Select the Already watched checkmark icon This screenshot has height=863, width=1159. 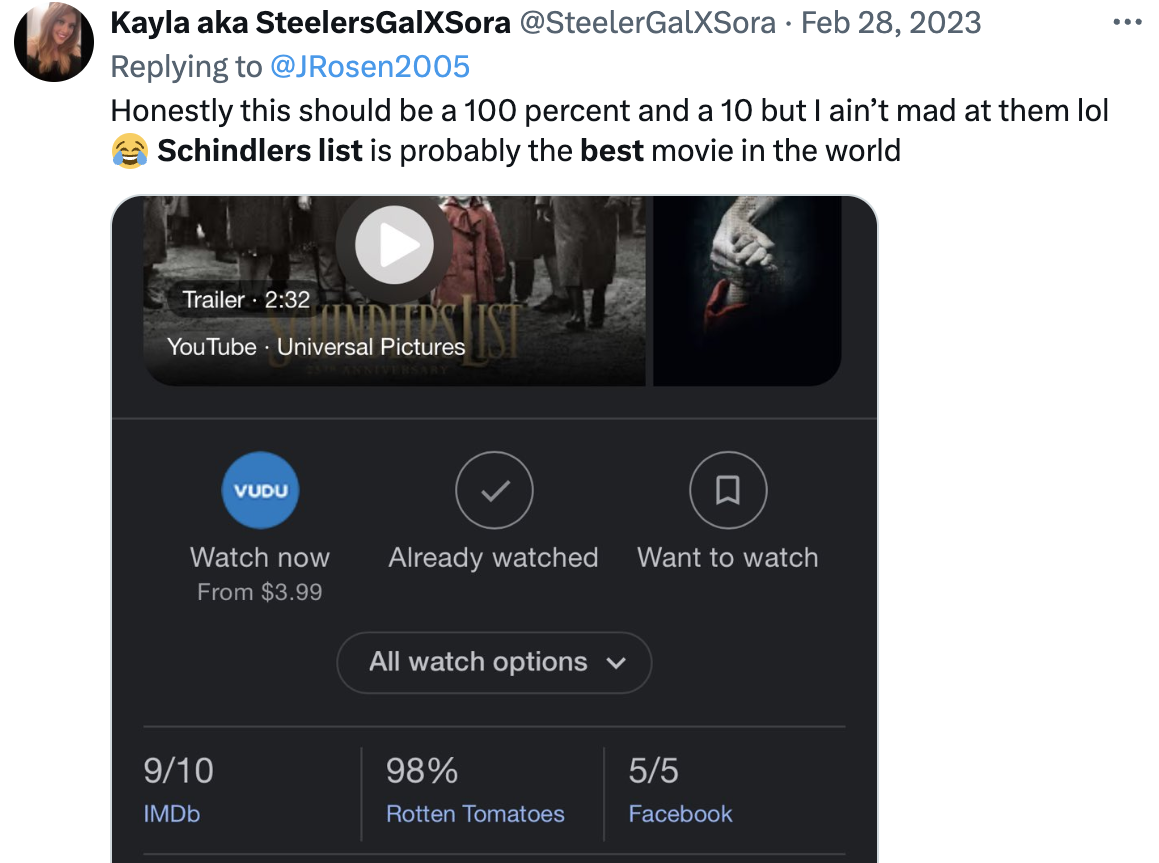[494, 490]
